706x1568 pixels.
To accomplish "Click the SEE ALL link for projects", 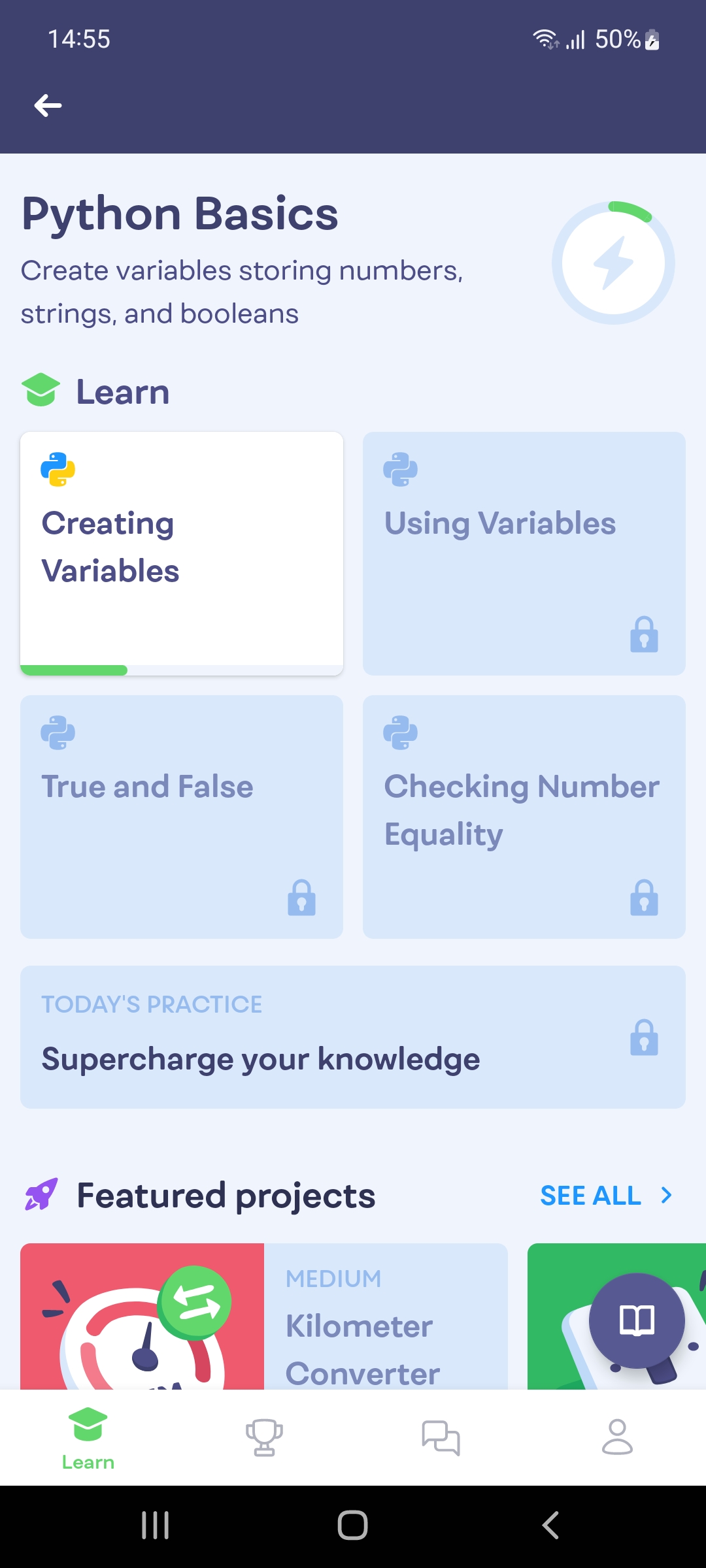I will pos(591,1196).
